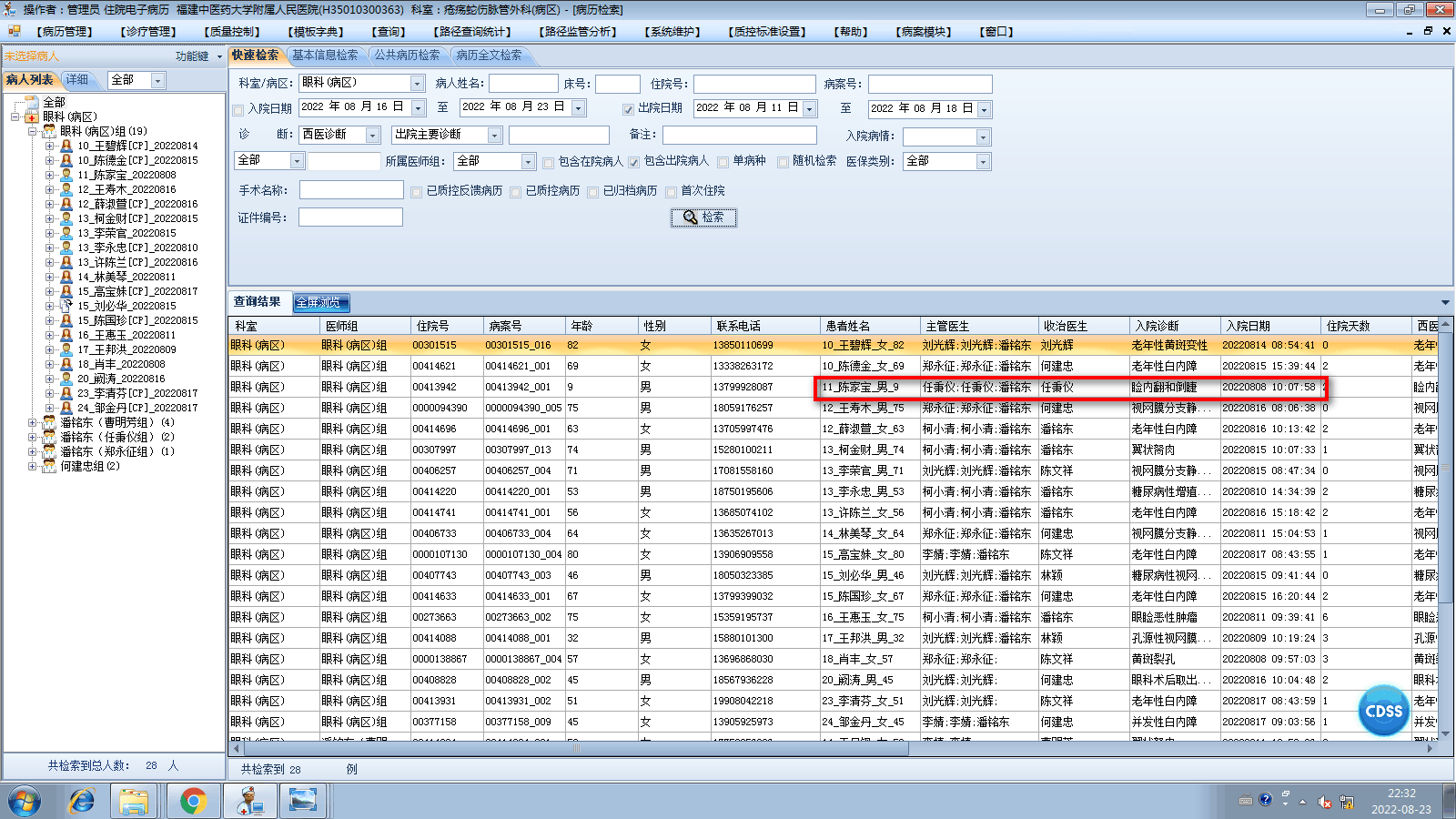This screenshot has width=1456, height=819.
Task: Click the ward icon beside 眼科(病区) tree root
Action: click(32, 116)
